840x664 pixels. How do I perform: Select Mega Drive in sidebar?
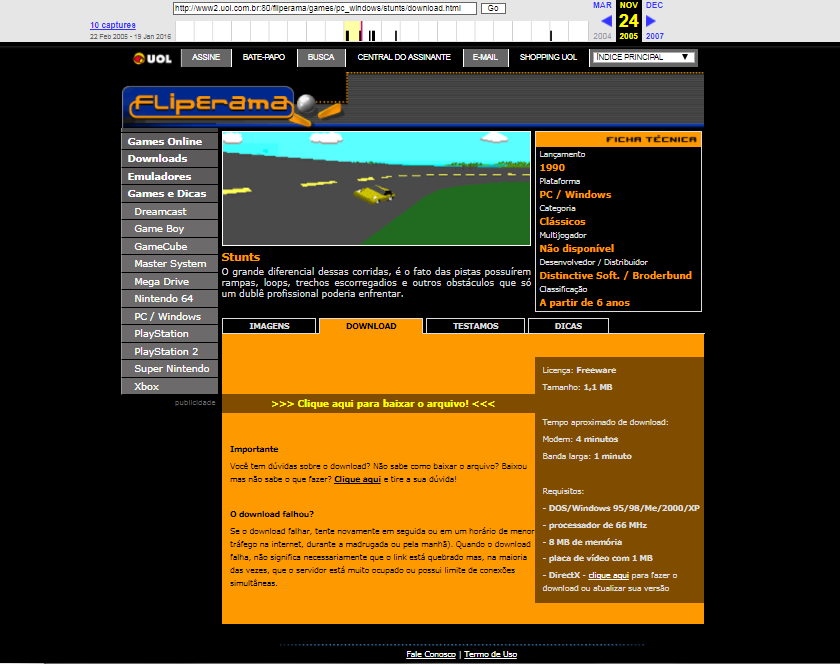(x=169, y=281)
